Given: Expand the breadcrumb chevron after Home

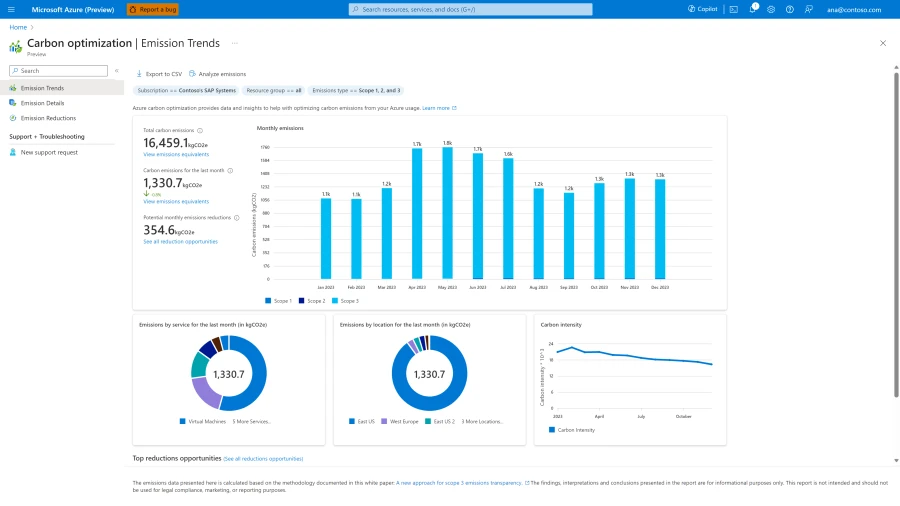Looking at the screenshot, I should 32,27.
